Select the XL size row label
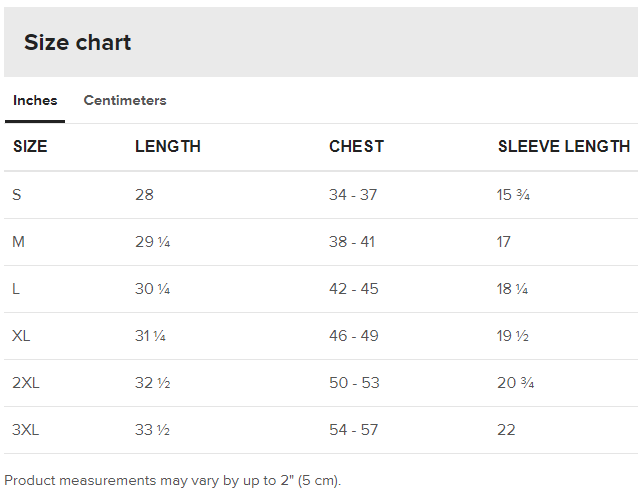Viewport: 638px width, 496px height. coord(21,336)
